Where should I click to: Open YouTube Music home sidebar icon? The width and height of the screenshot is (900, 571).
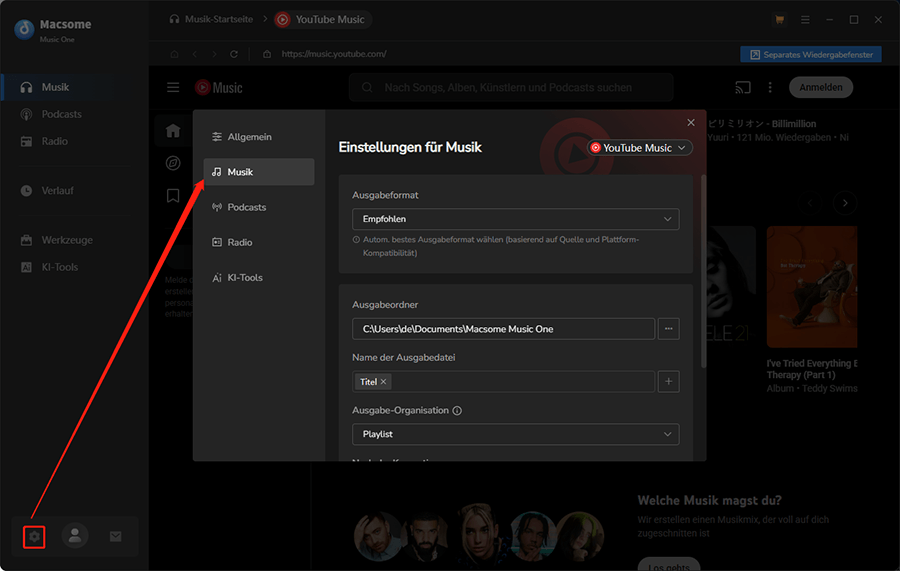pos(173,130)
